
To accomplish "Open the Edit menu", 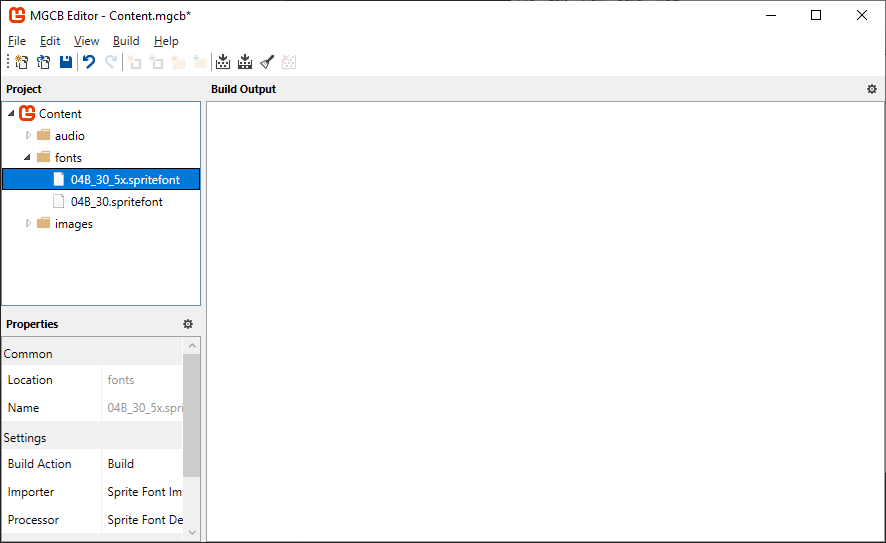I will (x=50, y=41).
